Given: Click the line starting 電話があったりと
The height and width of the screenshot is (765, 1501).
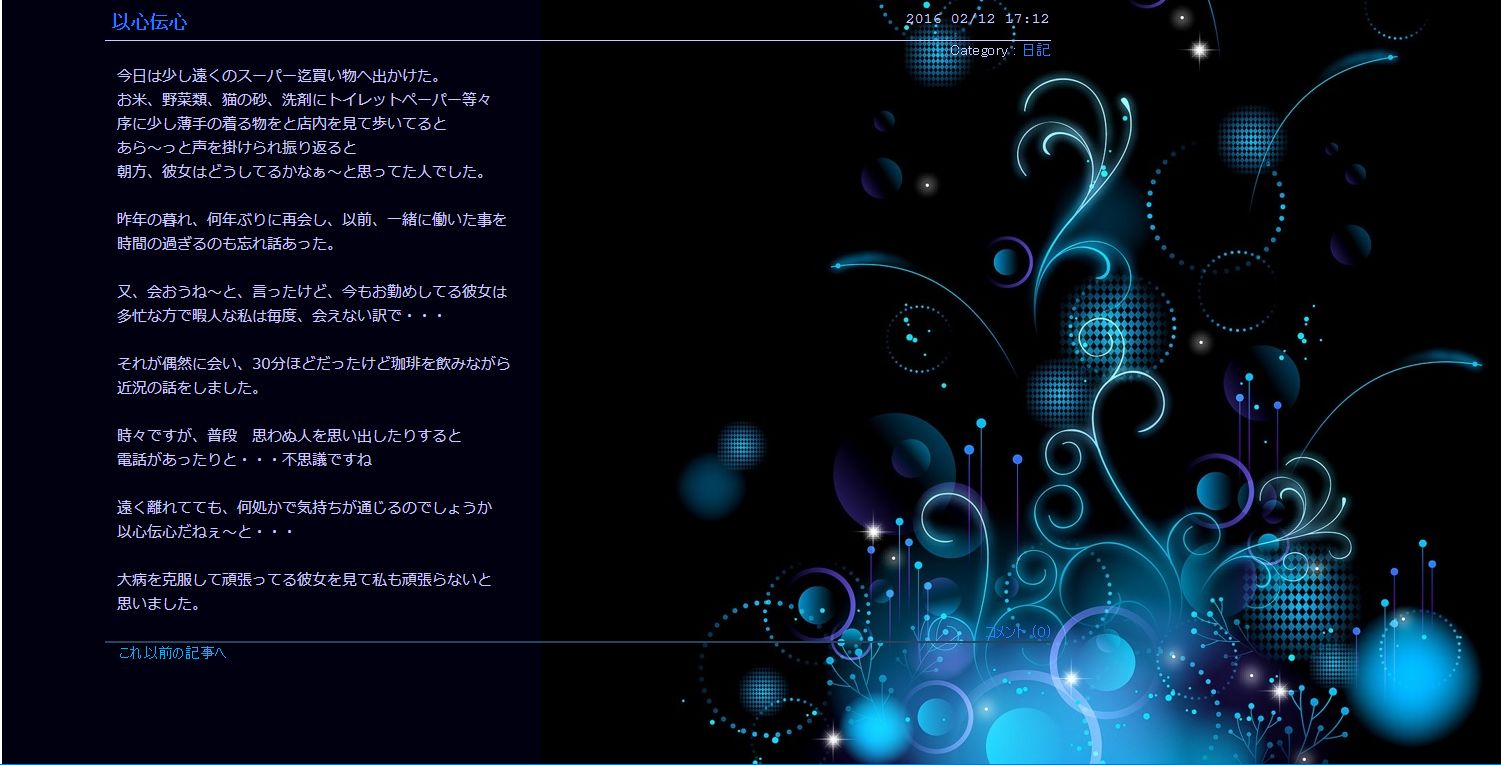Looking at the screenshot, I should click(244, 460).
